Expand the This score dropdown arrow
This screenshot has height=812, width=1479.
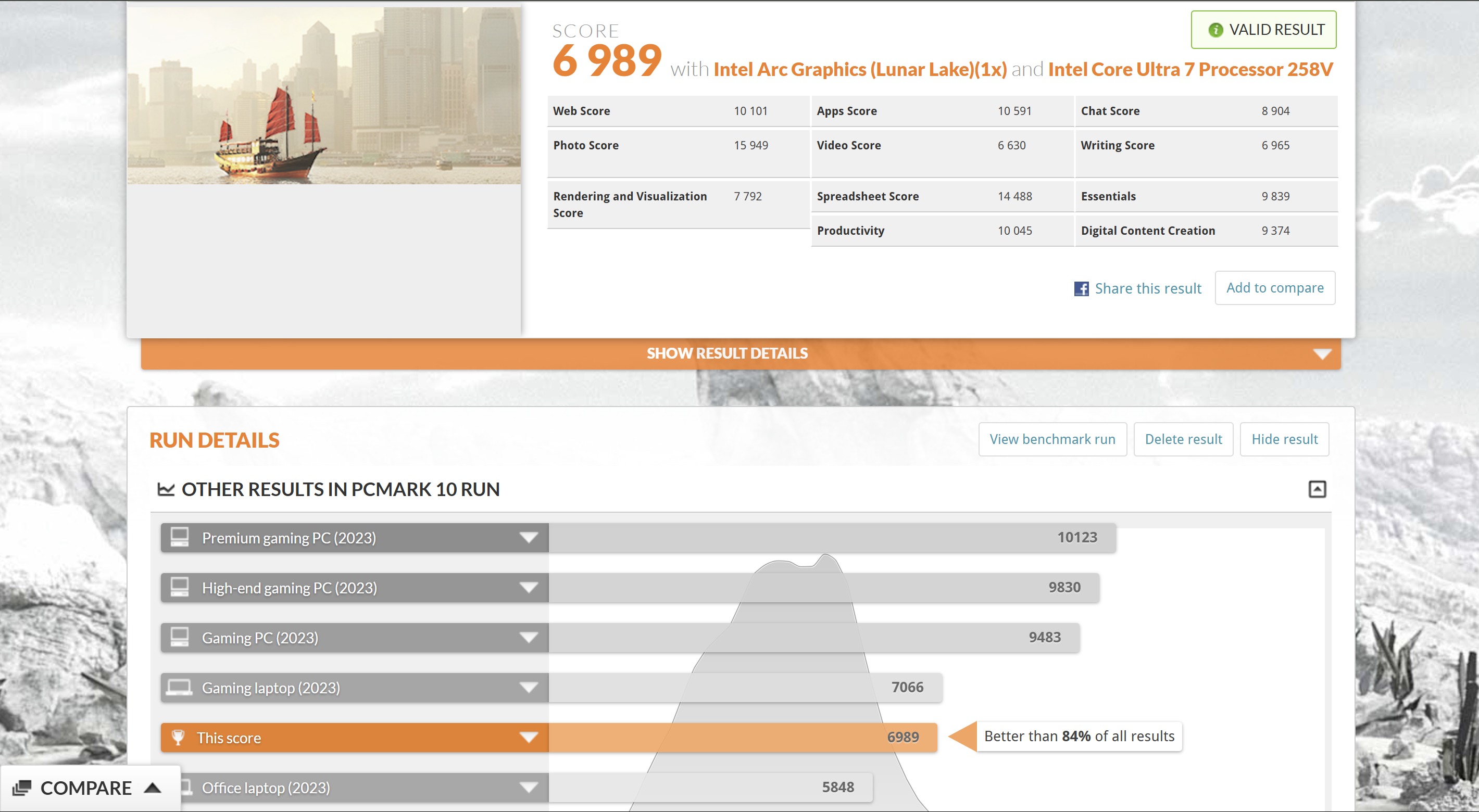pyautogui.click(x=528, y=738)
